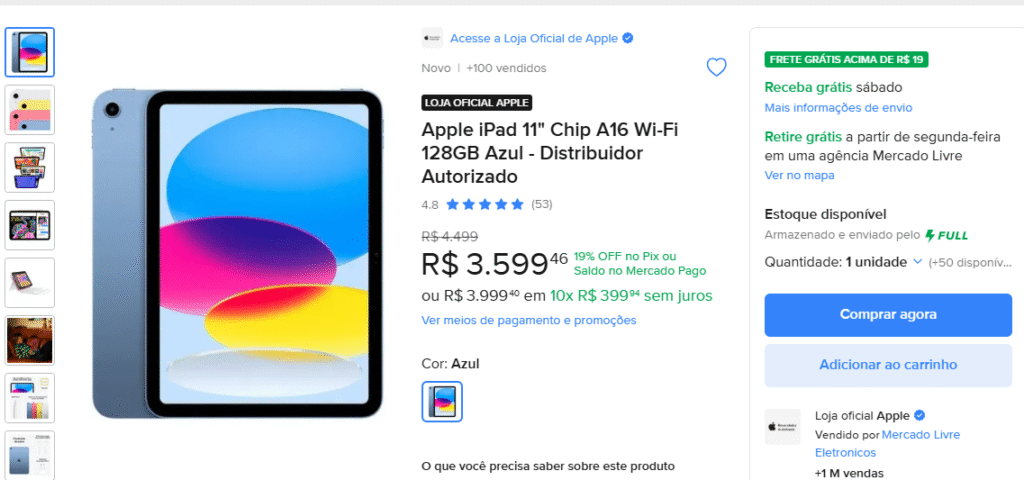Click Adicionar ao carrinho button
The image size is (1024, 480).
pyautogui.click(x=888, y=365)
